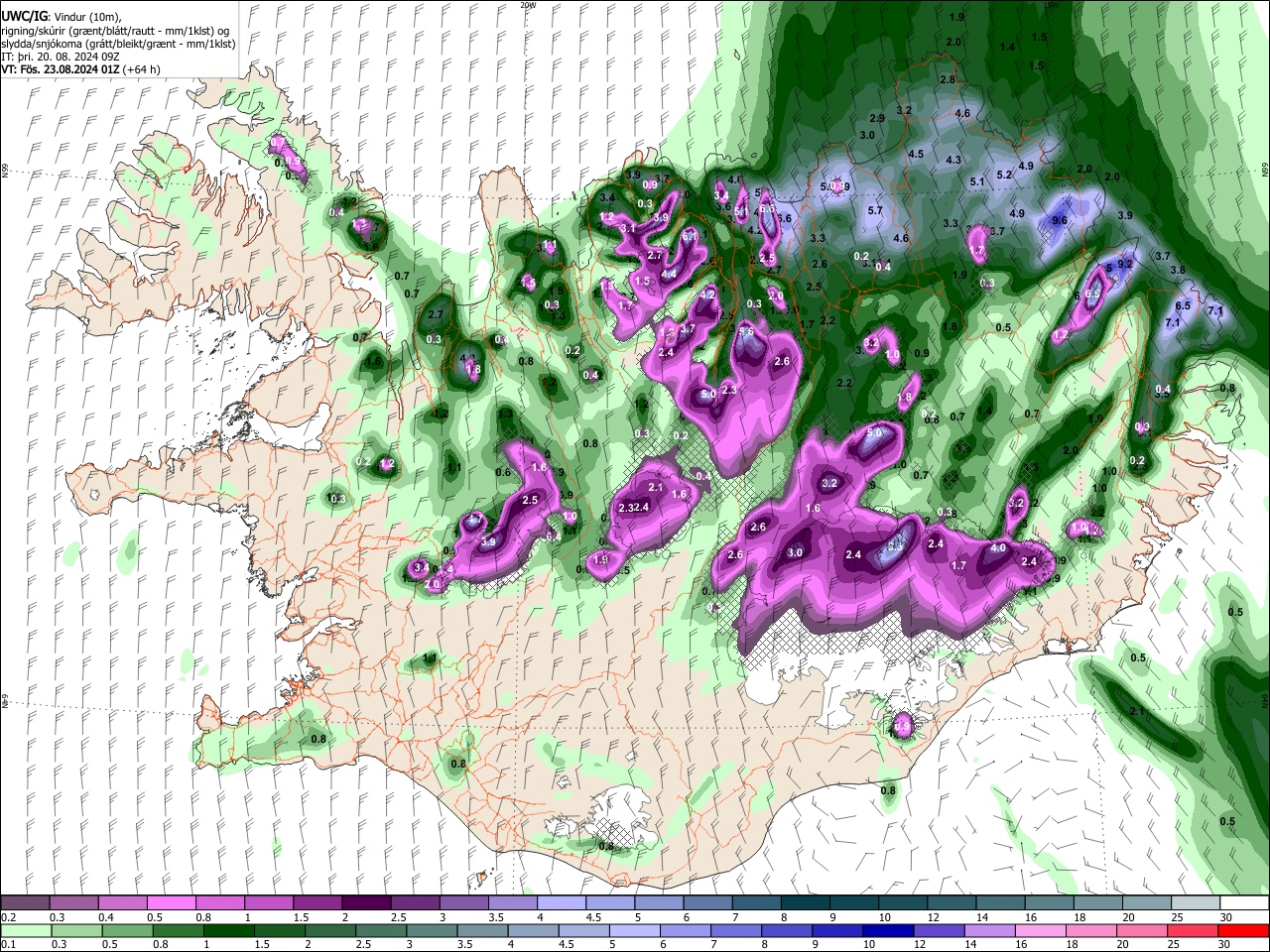Click the deep purple 2 swatch in snow legend

(x=366, y=903)
